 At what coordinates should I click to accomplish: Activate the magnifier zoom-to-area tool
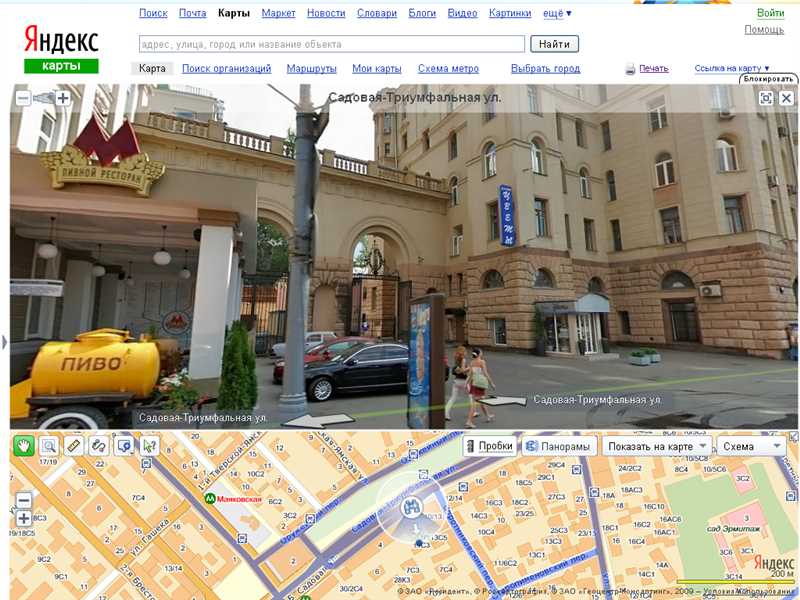coord(49,446)
